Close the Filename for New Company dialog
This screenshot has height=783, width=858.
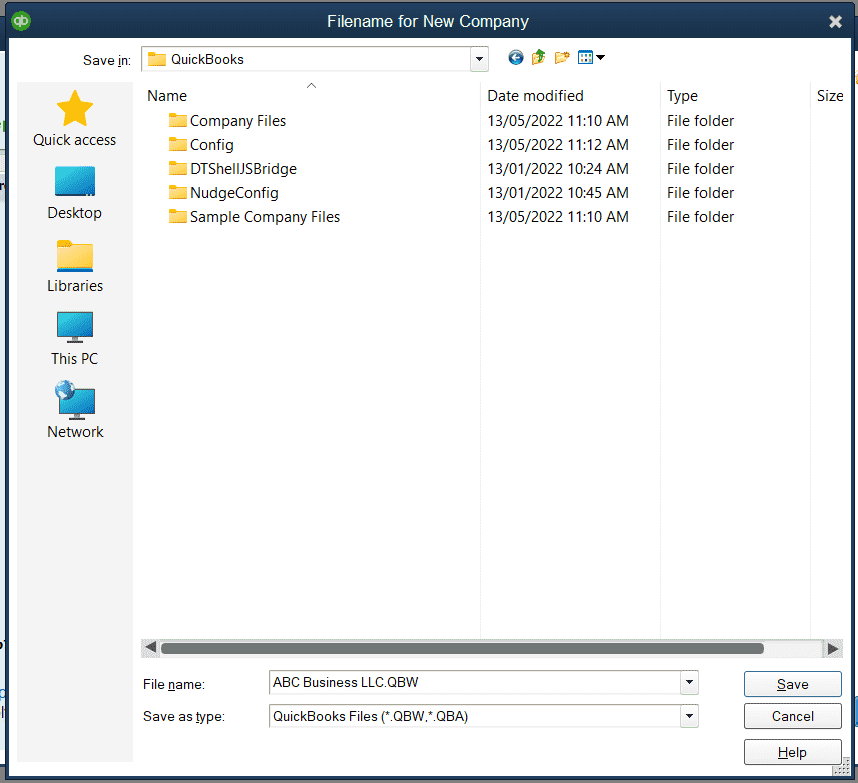pyautogui.click(x=835, y=21)
